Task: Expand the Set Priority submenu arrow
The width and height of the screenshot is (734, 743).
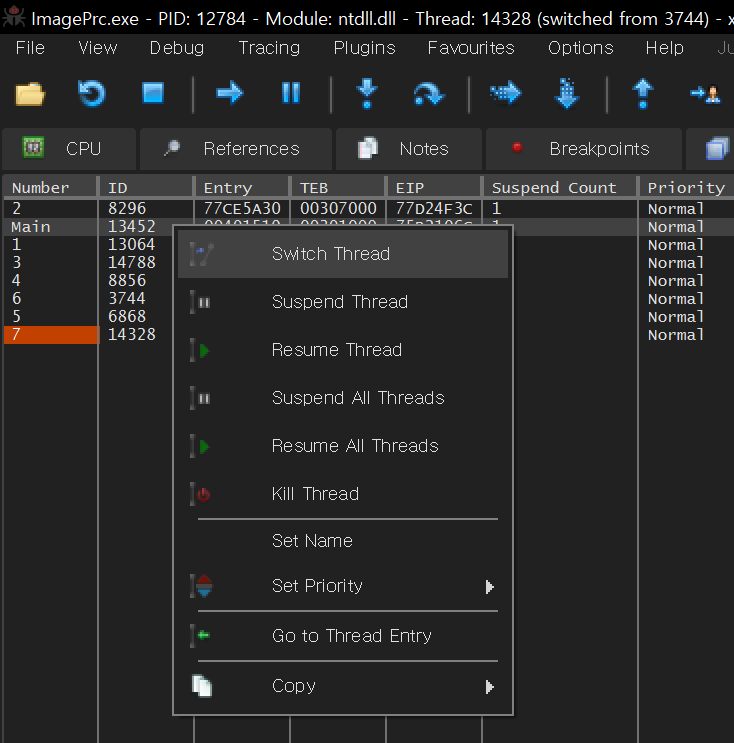Action: [489, 587]
